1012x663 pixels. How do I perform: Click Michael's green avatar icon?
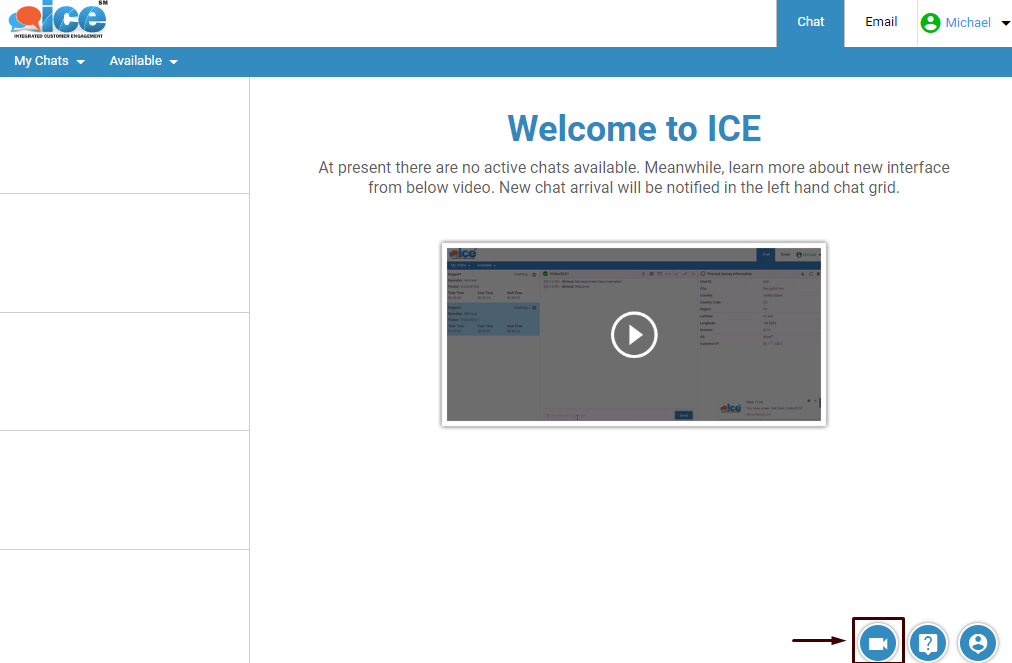pyautogui.click(x=931, y=22)
